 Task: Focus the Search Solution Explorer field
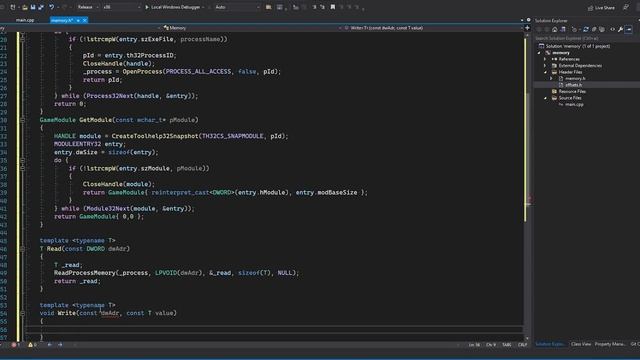[587, 38]
